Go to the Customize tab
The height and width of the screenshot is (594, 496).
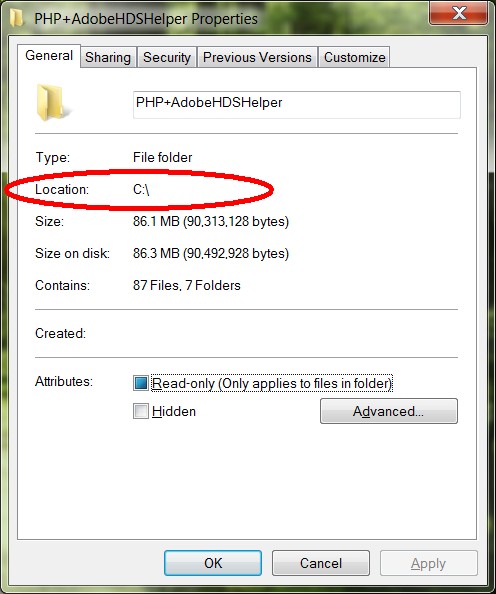(x=355, y=58)
